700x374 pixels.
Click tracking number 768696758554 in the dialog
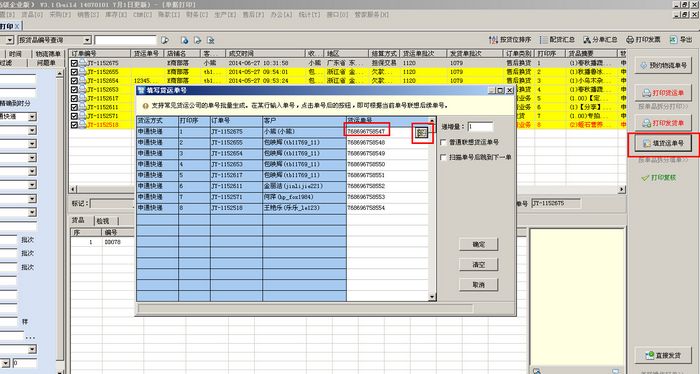pyautogui.click(x=387, y=208)
